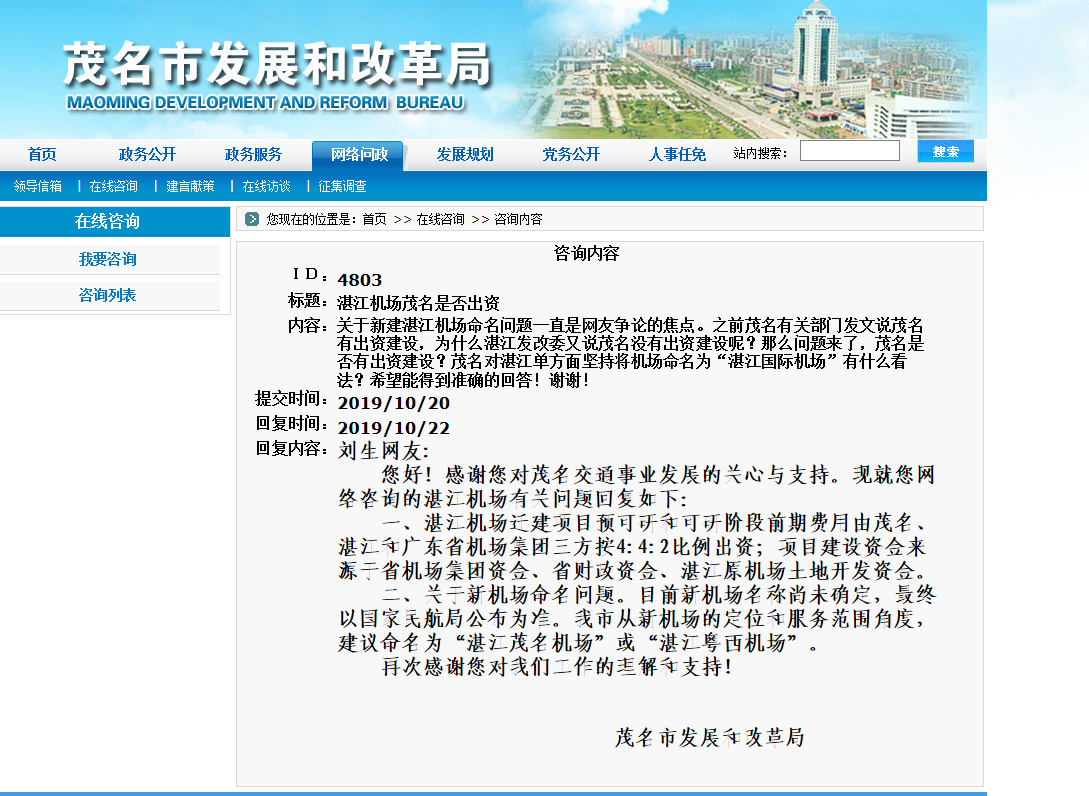Open 在线访谈 in the submenu

pos(267,186)
